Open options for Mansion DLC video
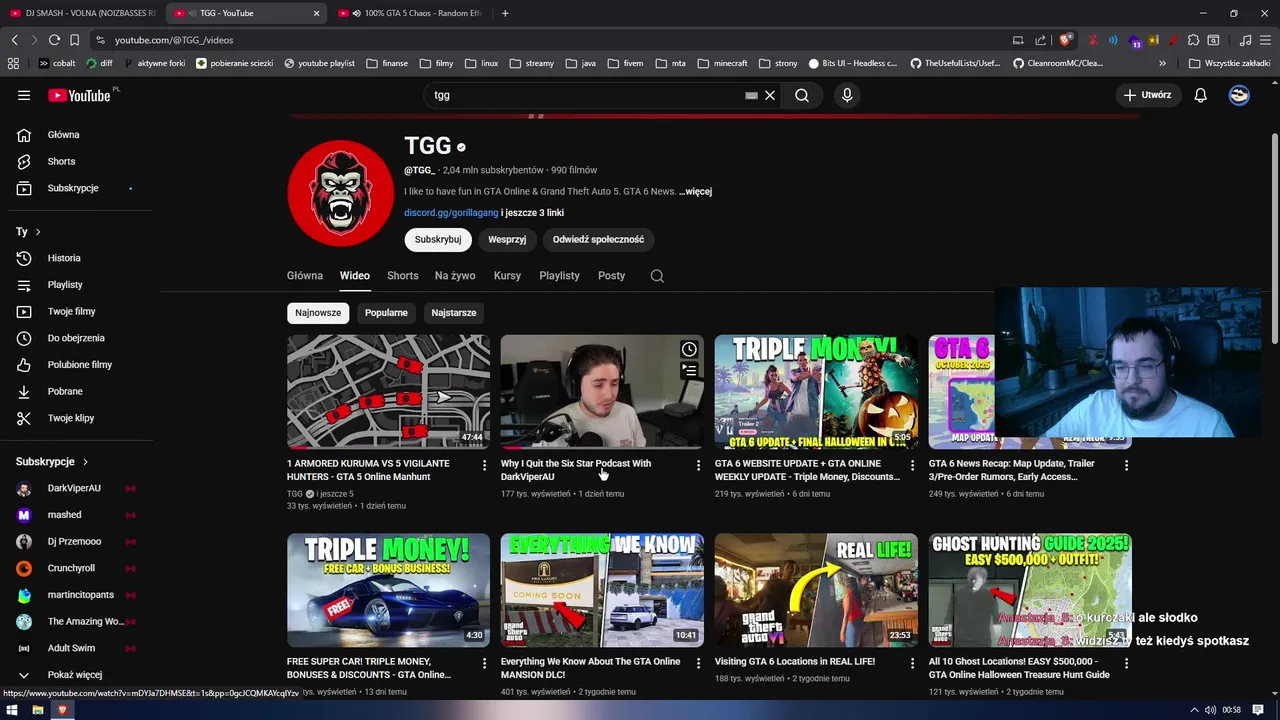1280x720 pixels. point(699,663)
